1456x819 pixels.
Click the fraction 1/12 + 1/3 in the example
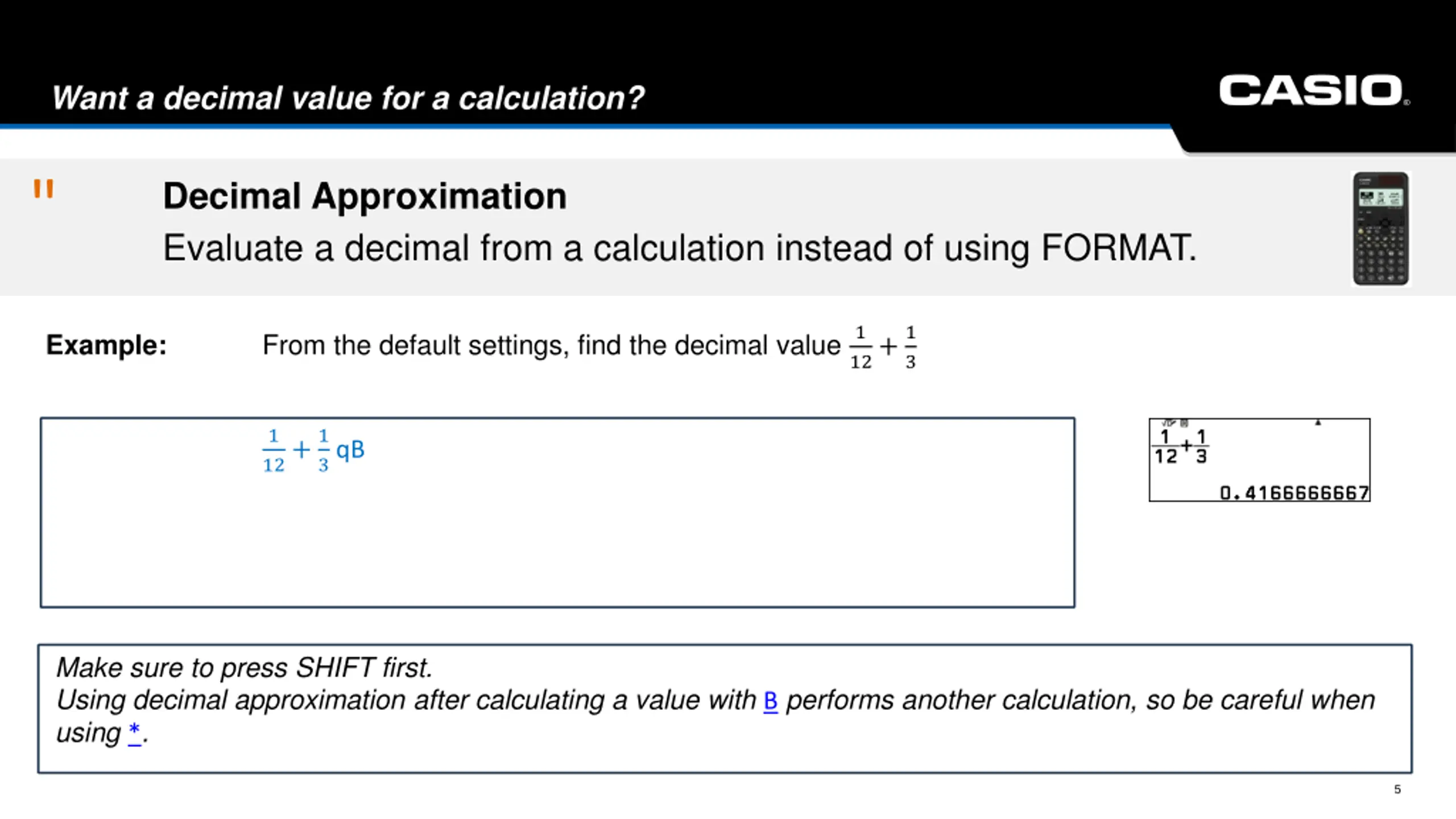click(x=883, y=346)
